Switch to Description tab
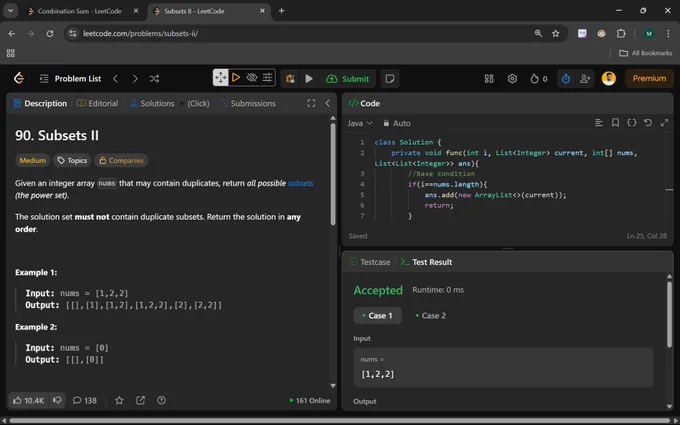 coord(40,103)
